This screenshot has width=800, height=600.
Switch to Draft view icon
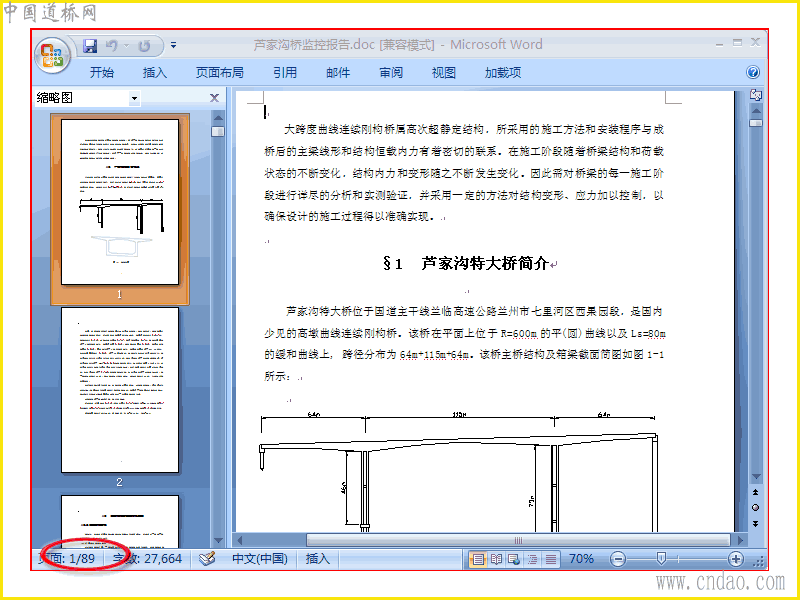tap(551, 559)
